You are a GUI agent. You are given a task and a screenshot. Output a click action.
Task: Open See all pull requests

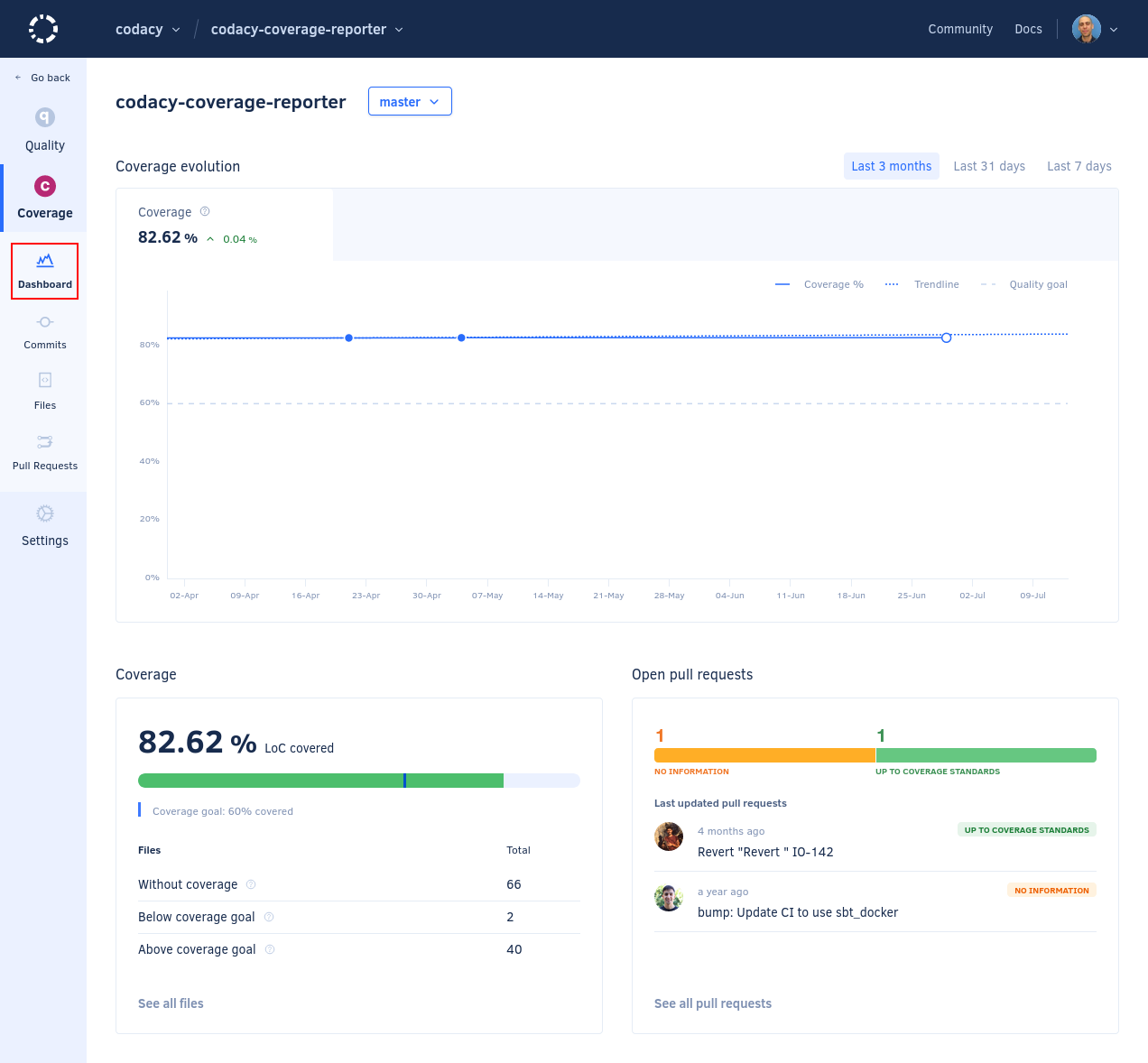coord(713,1003)
